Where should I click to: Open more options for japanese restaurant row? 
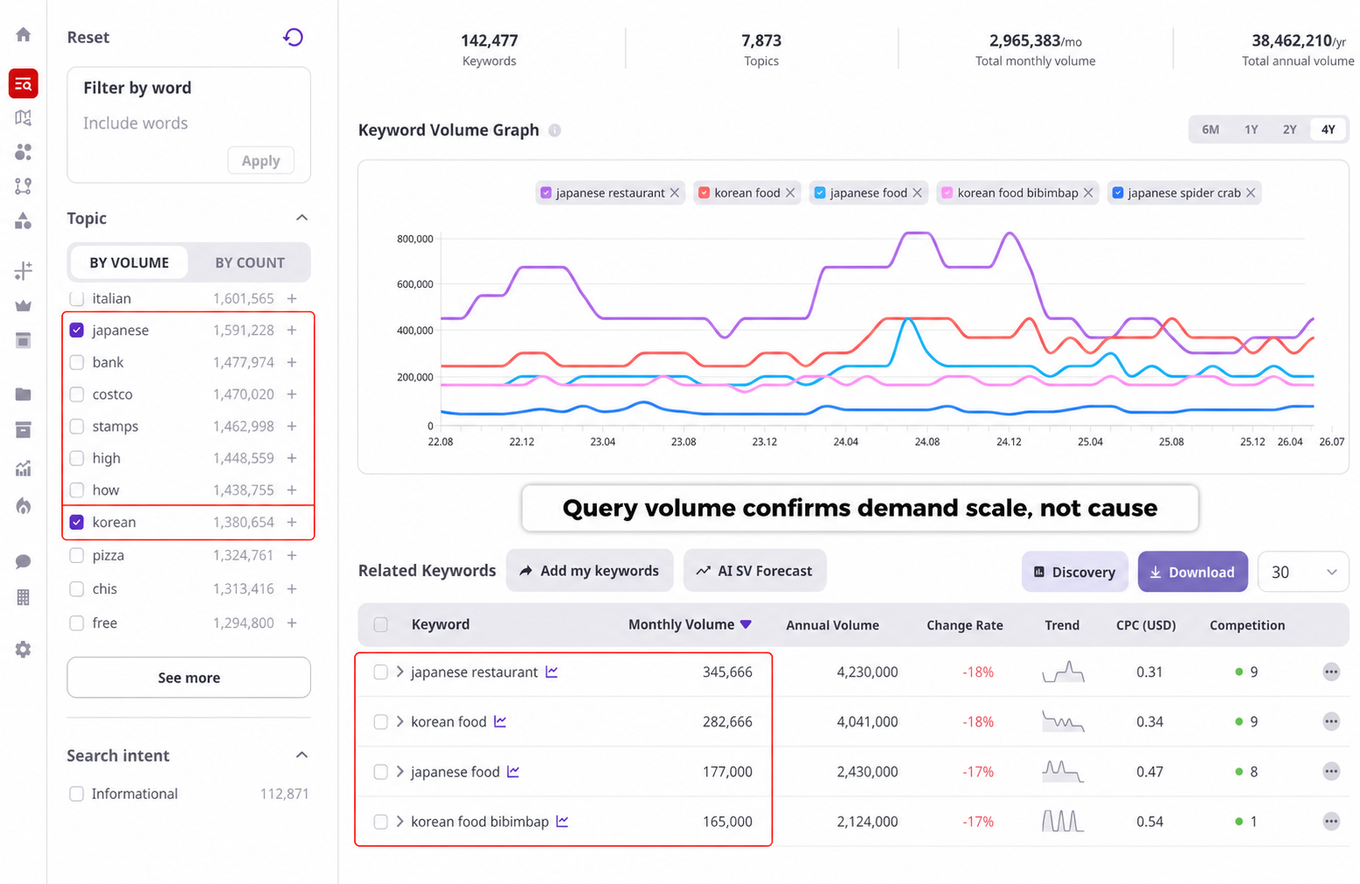point(1331,672)
